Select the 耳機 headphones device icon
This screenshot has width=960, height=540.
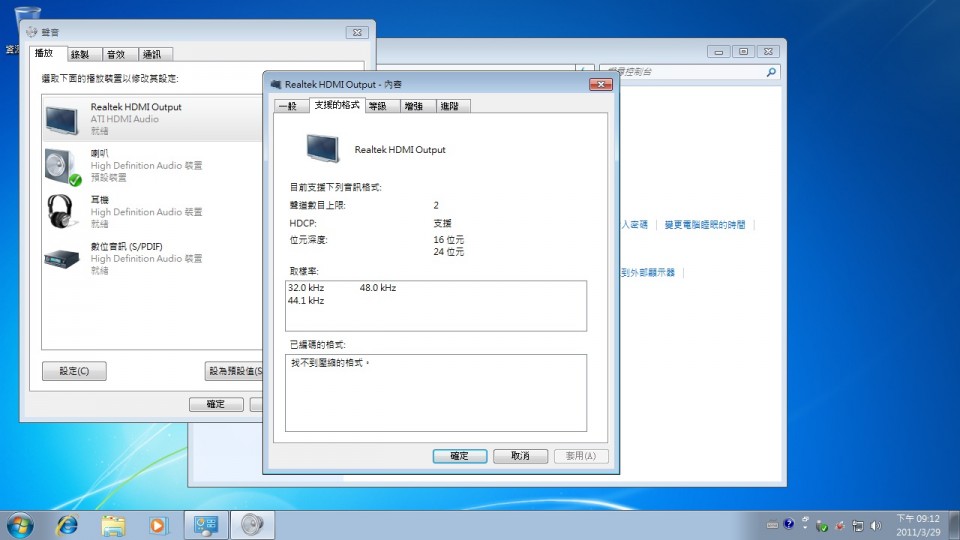(61, 212)
